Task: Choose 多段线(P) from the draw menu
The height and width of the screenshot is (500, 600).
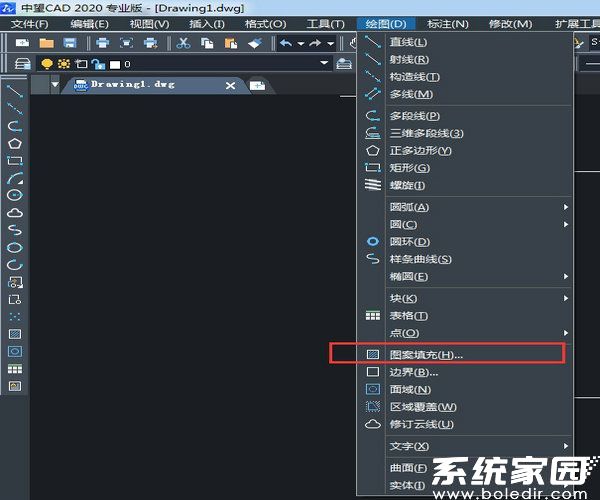Action: click(465, 116)
